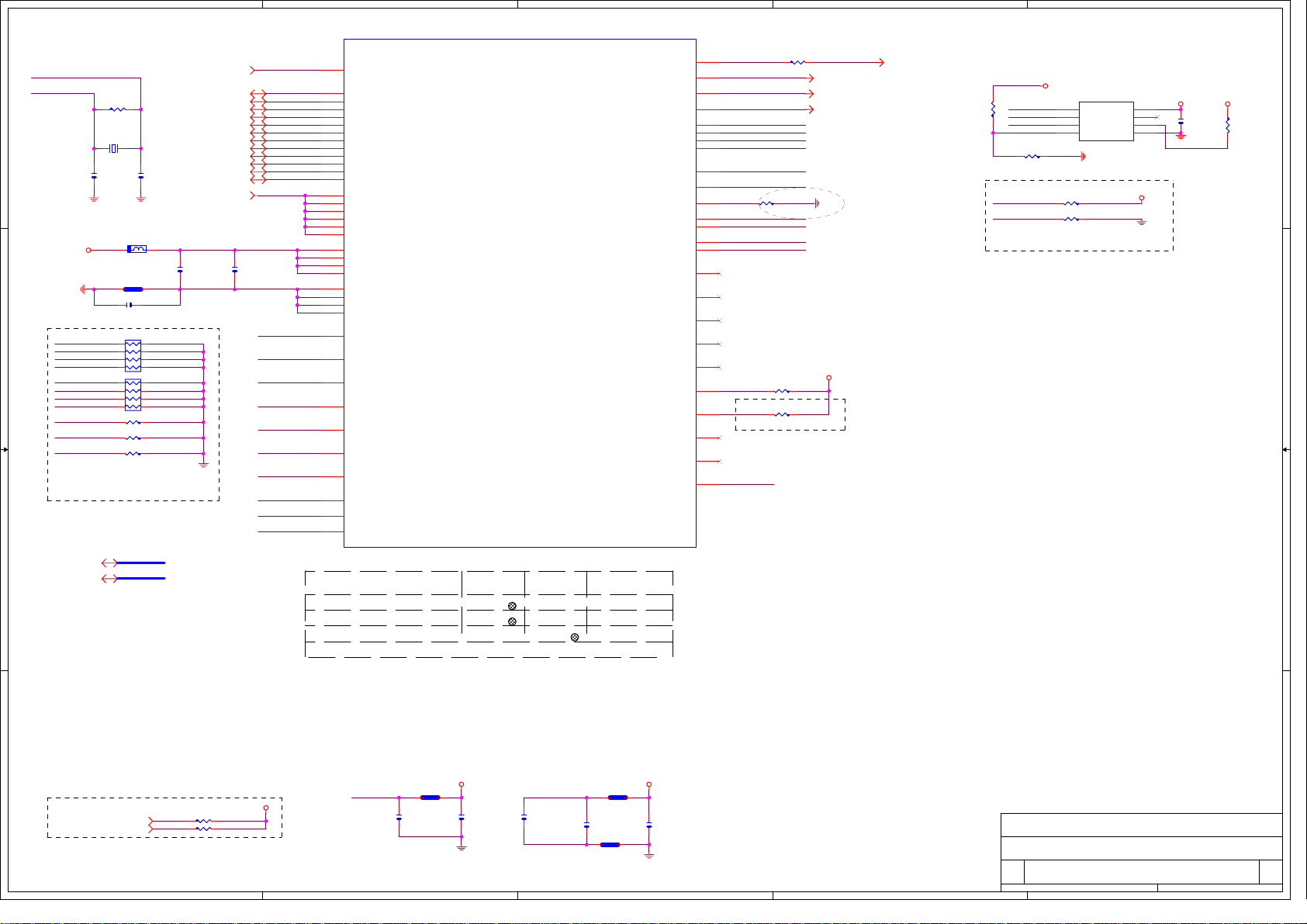The width and height of the screenshot is (1307, 924).
Task: Select resistor on the topmost output line
Action: pos(797,62)
